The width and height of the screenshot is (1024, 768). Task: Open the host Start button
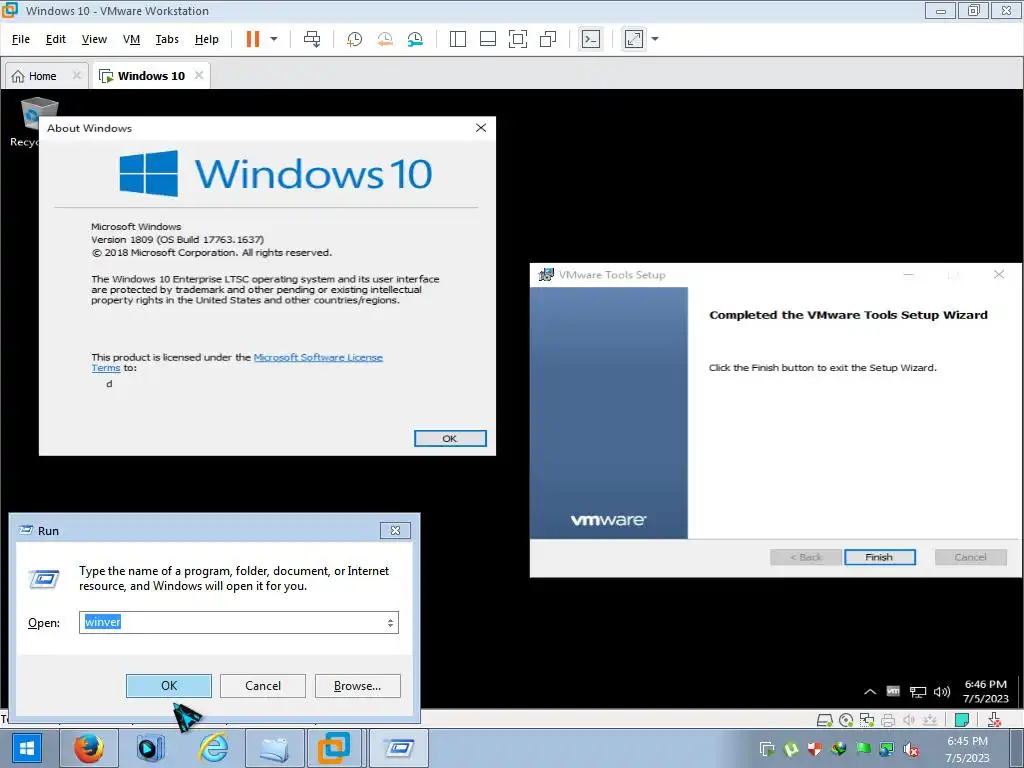[27, 748]
